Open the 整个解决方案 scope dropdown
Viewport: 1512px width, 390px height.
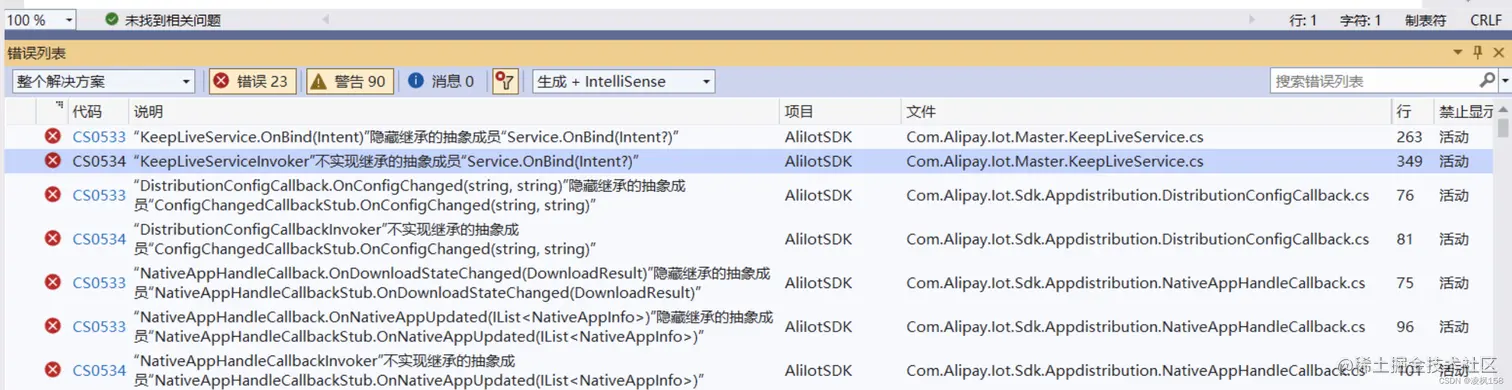[x=103, y=81]
